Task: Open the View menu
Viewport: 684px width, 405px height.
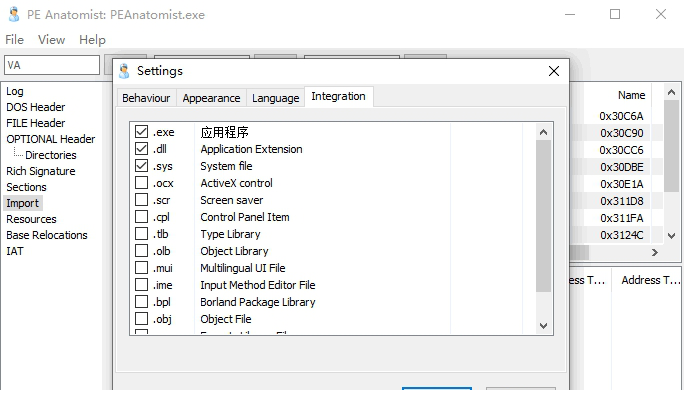Action: pyautogui.click(x=51, y=40)
